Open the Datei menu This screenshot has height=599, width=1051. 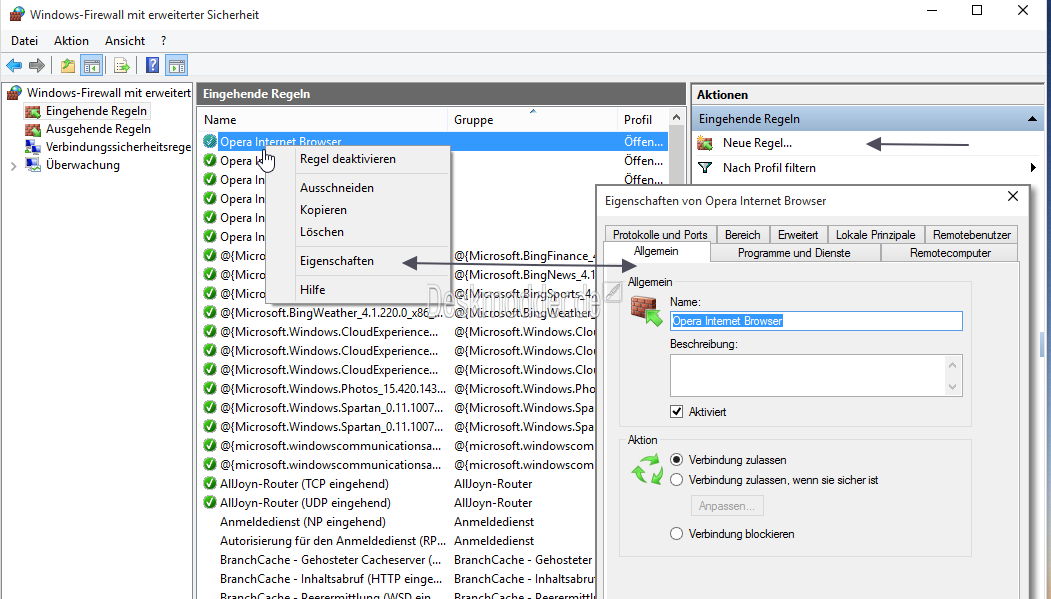[24, 41]
